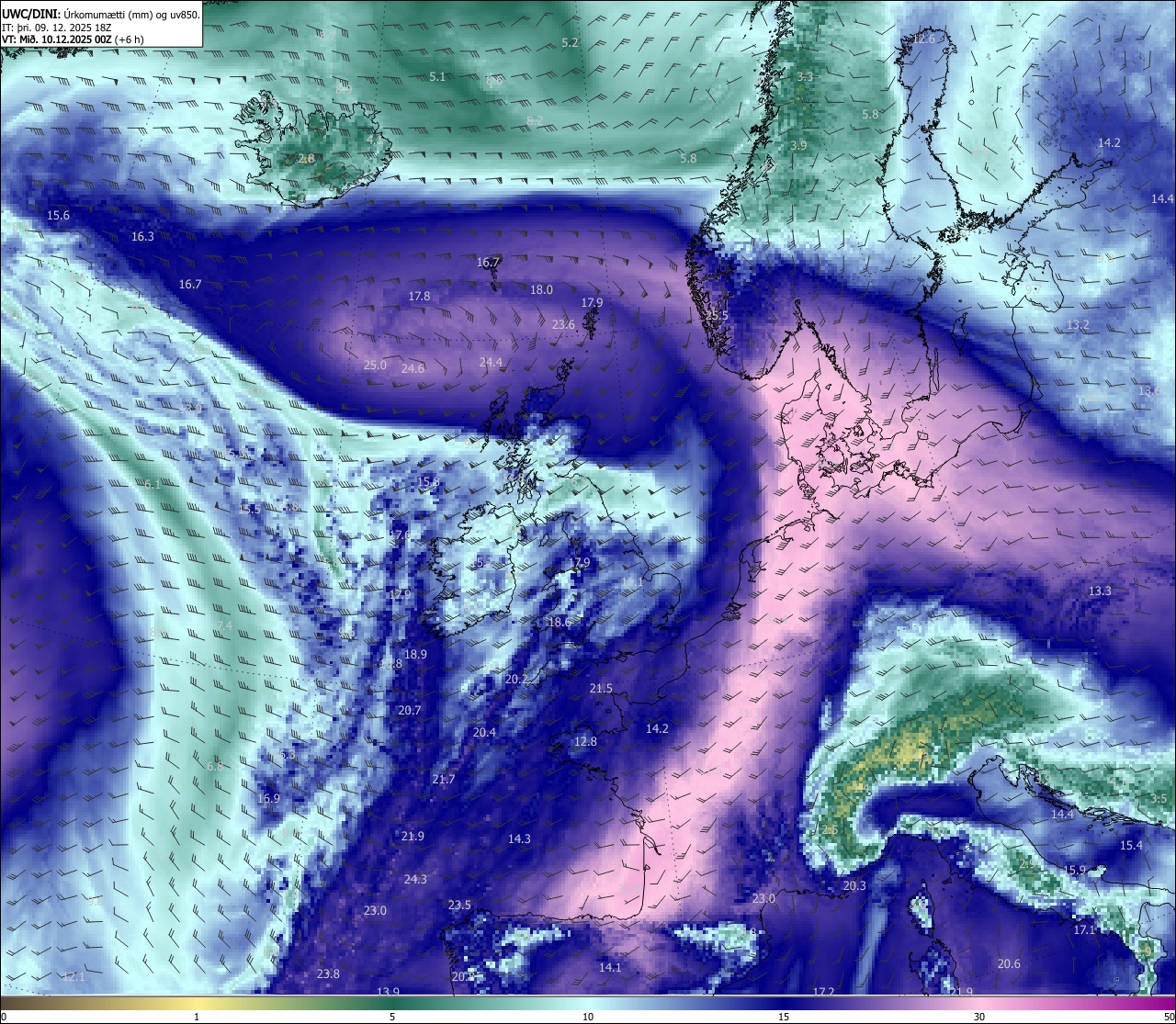Screen dimensions: 1176x1024
Task: Click the 16.3 value label on the map
Action: click(x=142, y=237)
